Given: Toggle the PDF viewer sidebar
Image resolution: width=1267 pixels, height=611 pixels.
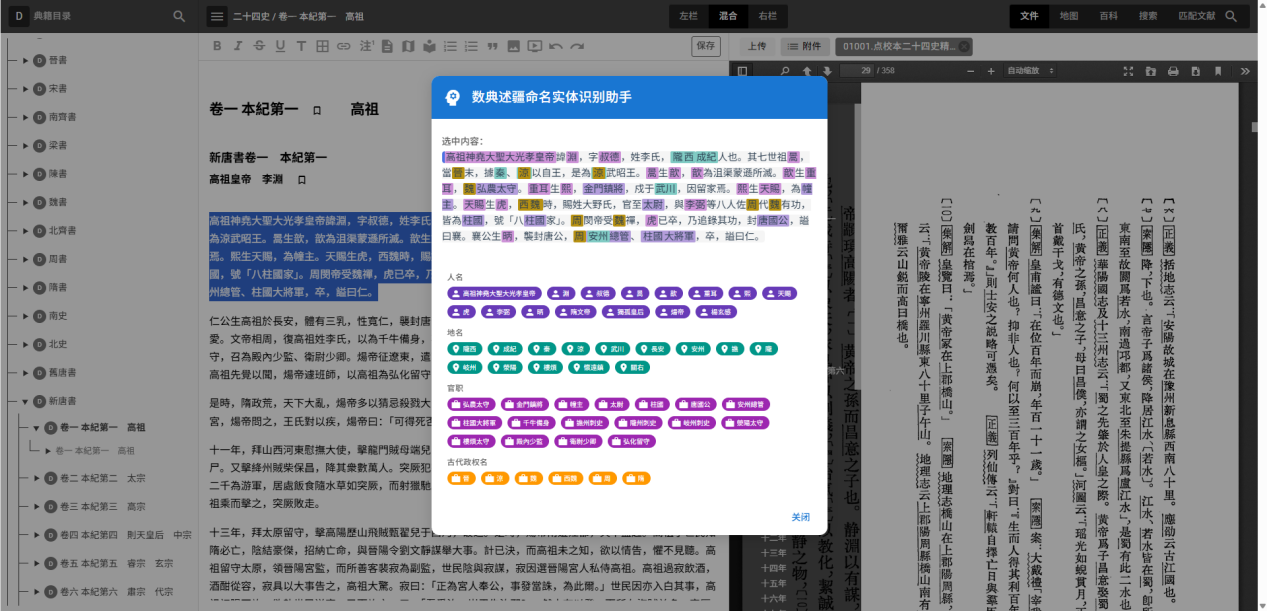Looking at the screenshot, I should click(743, 71).
